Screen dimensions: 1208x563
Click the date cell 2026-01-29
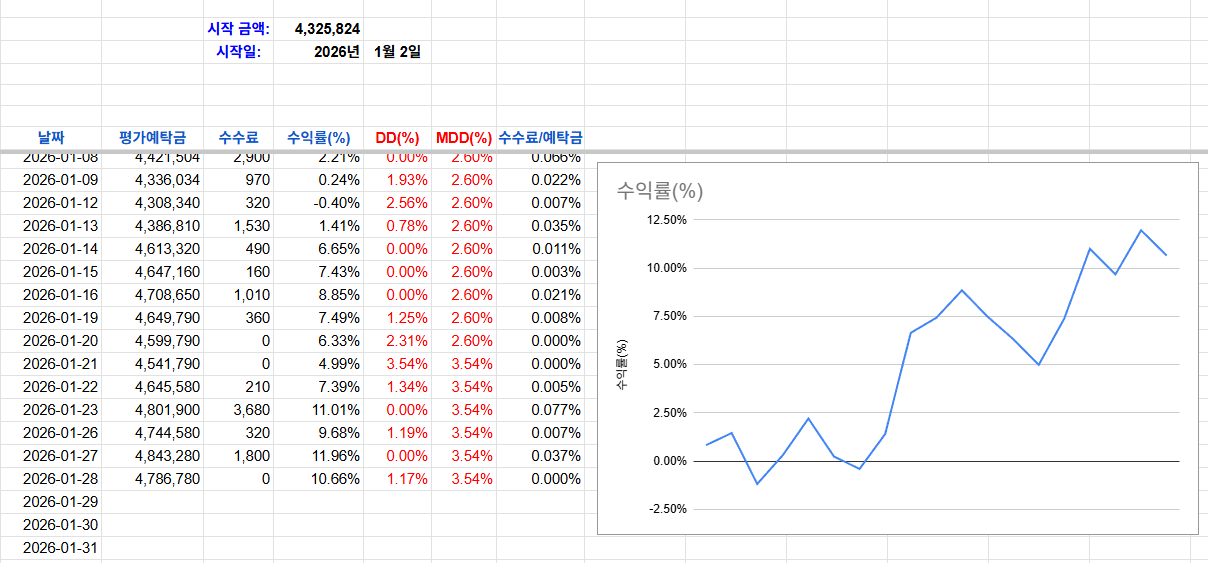[51, 502]
